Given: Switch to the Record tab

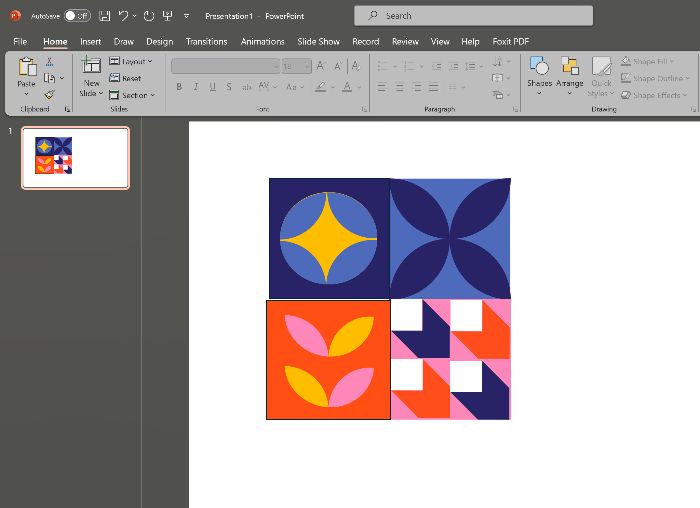Looking at the screenshot, I should click(366, 42).
